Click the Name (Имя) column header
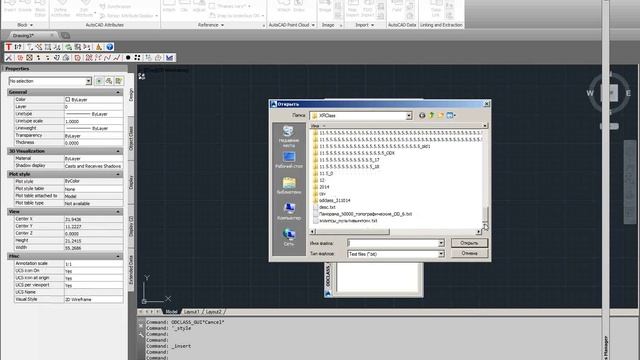Image resolution: width=640 pixels, height=360 pixels. pyautogui.click(x=396, y=126)
